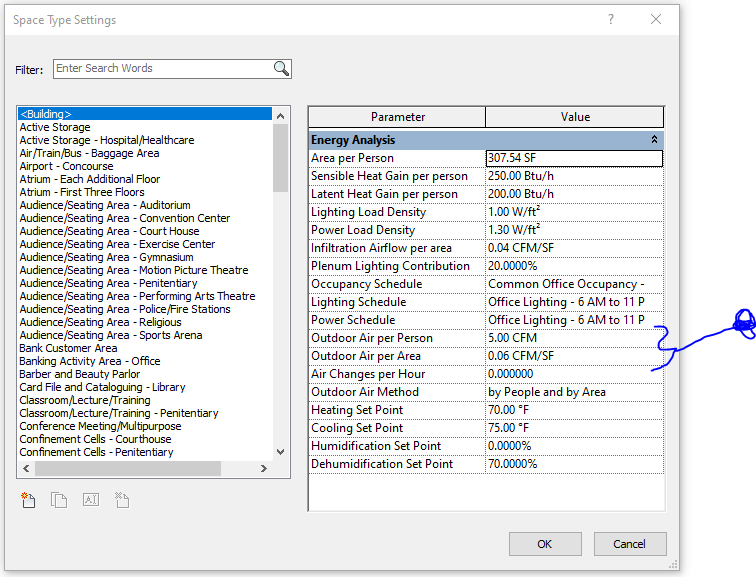Click the Cancel button
The image size is (756, 577).
(630, 544)
